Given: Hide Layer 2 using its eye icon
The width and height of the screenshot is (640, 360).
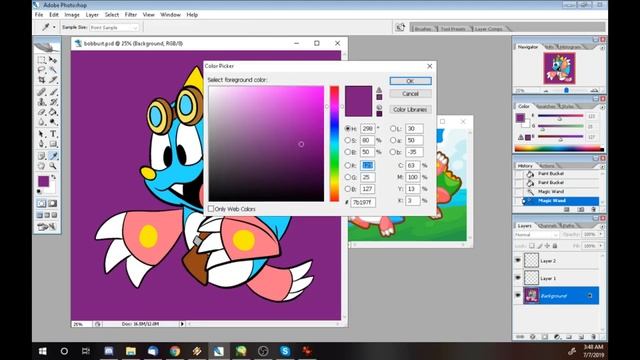Looking at the screenshot, I should click(518, 260).
